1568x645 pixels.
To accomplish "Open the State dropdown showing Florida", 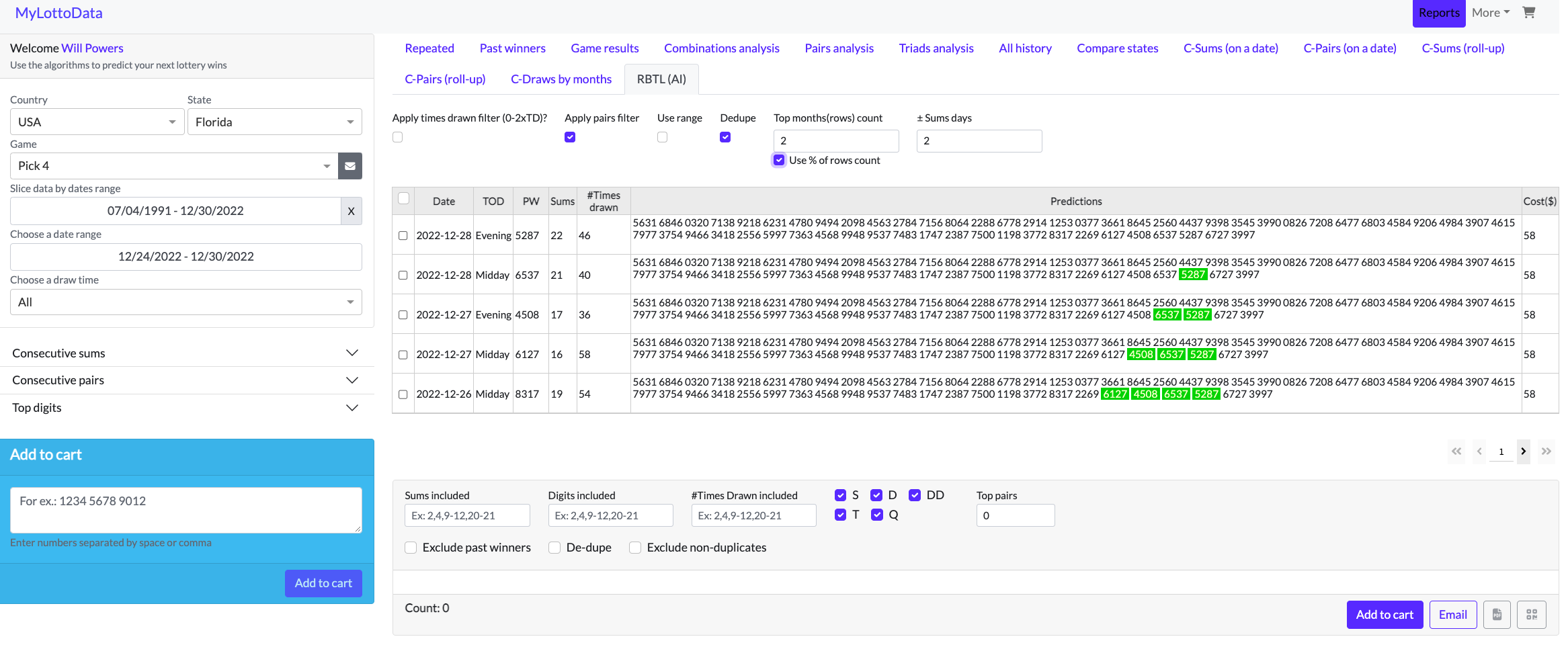I will pyautogui.click(x=275, y=122).
